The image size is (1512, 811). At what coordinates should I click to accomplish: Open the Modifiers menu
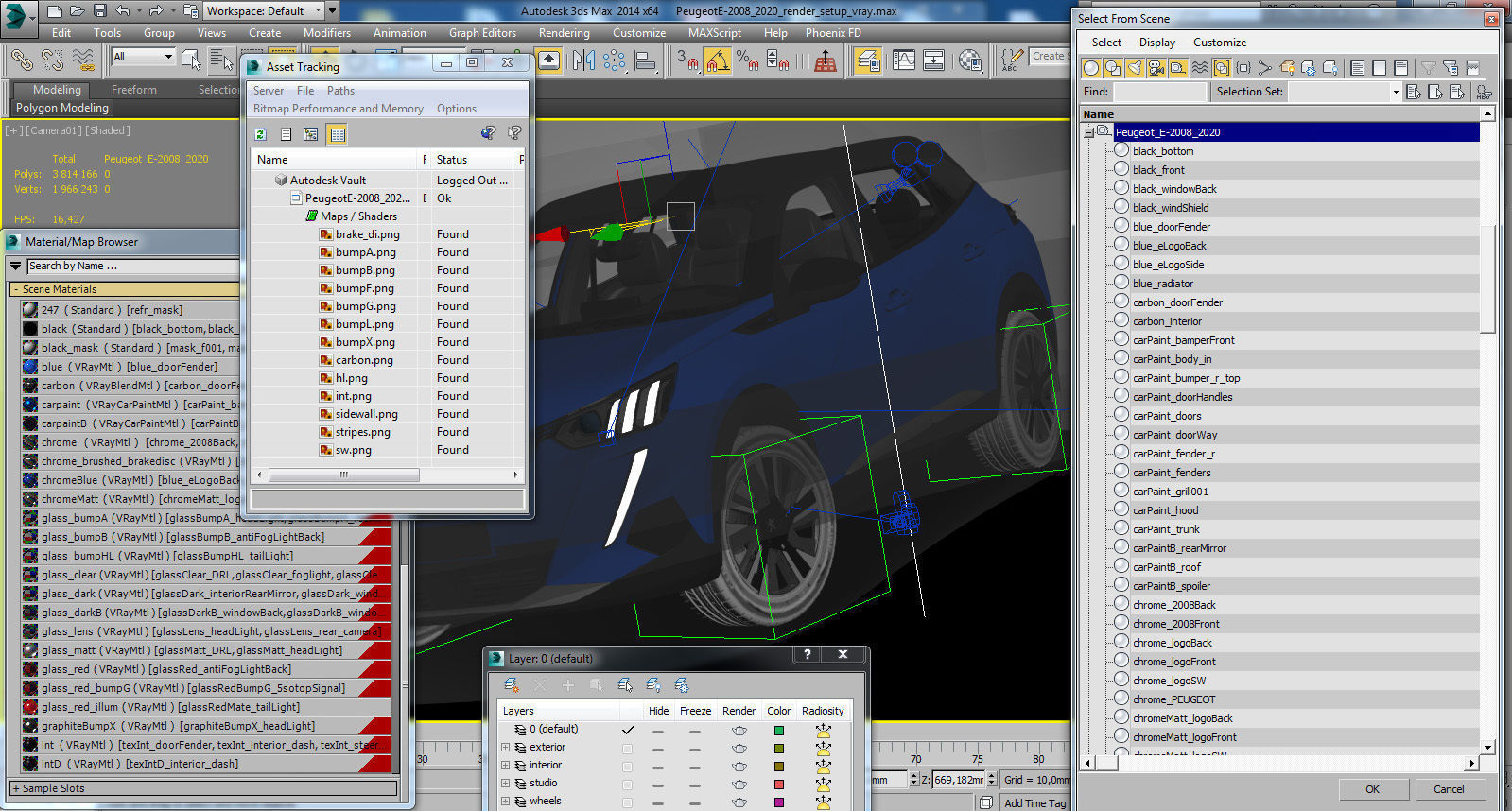(327, 32)
